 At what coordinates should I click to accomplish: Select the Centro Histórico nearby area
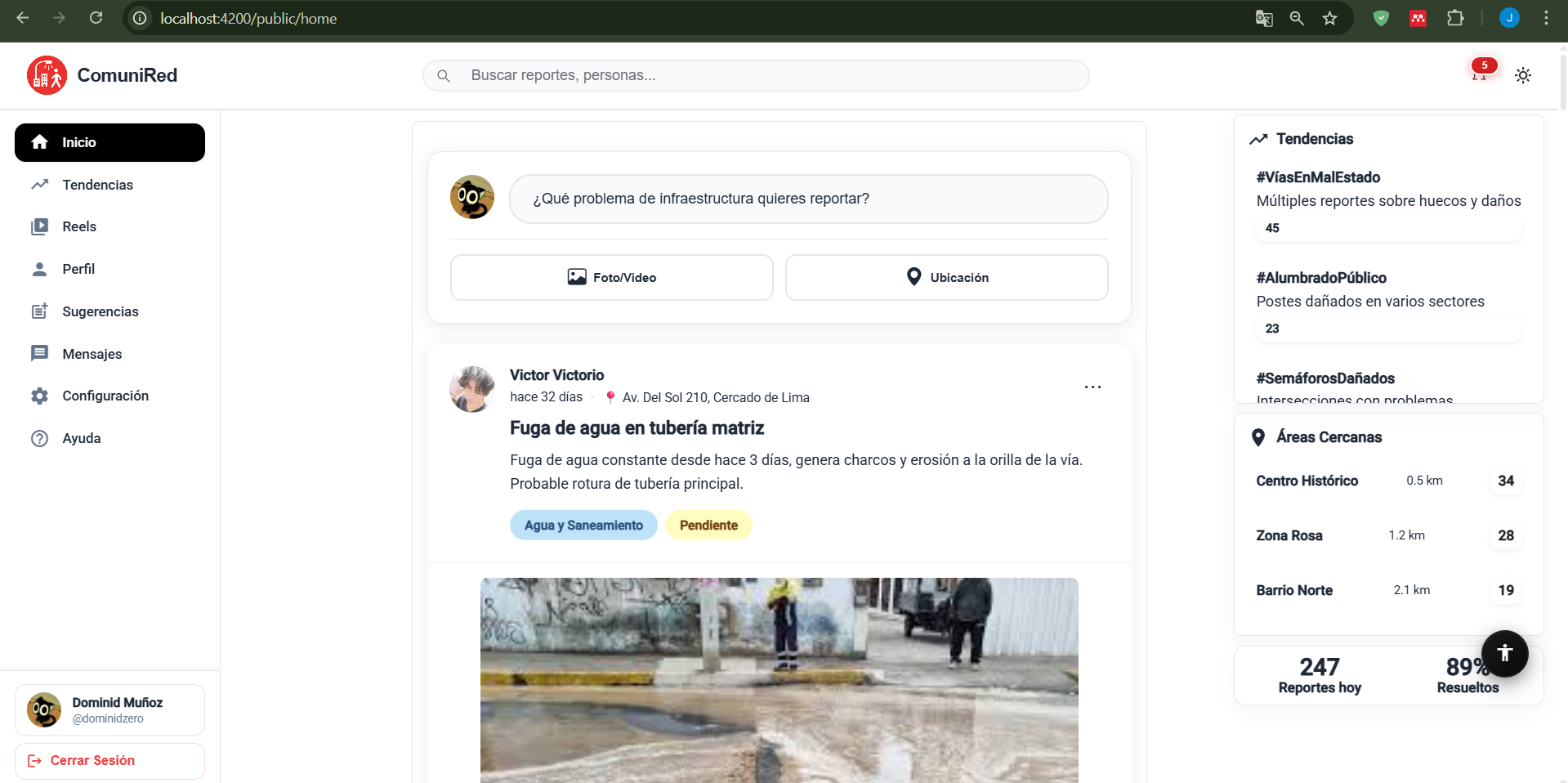[1388, 481]
